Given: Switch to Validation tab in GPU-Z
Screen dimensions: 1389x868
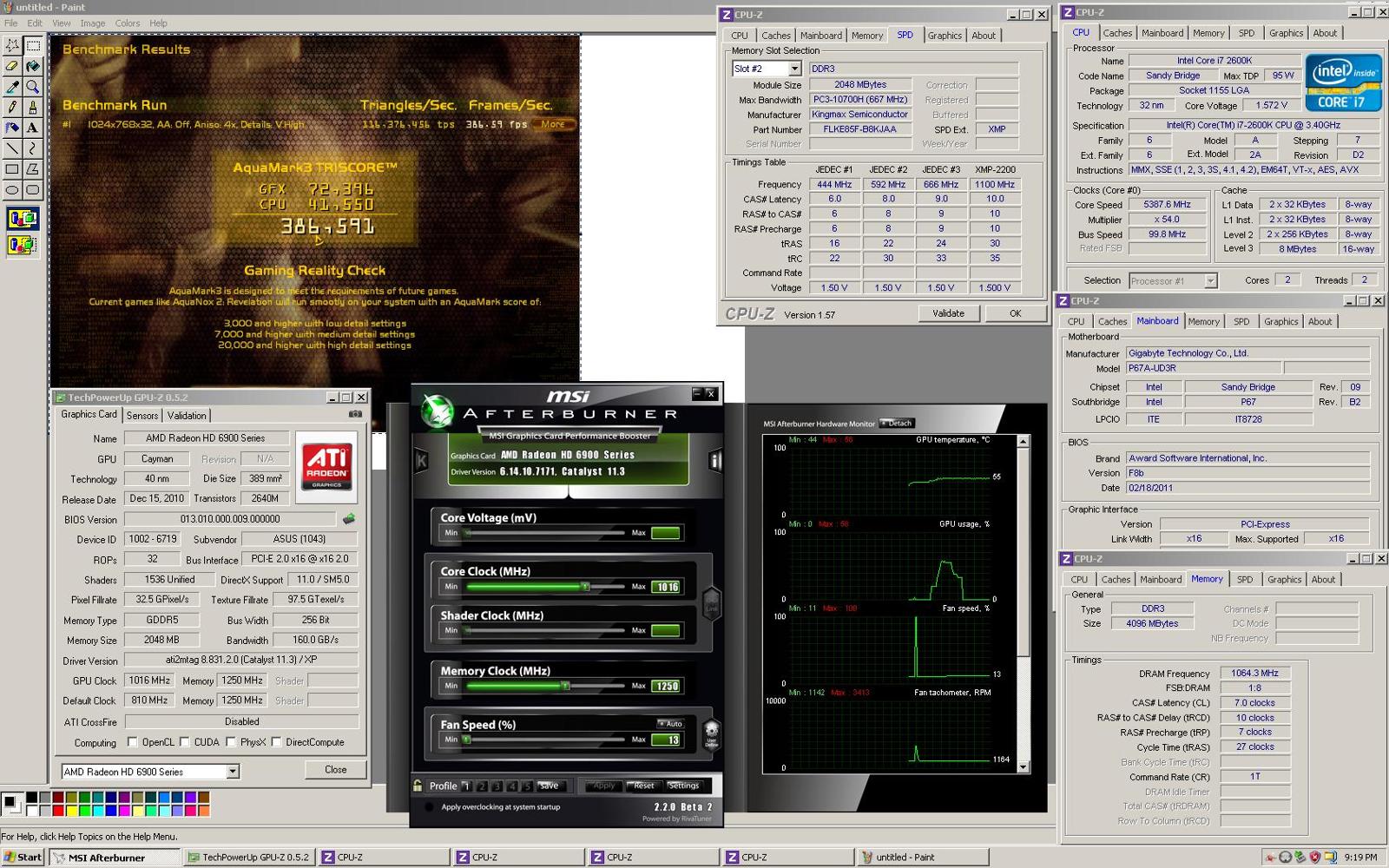Looking at the screenshot, I should point(187,416).
